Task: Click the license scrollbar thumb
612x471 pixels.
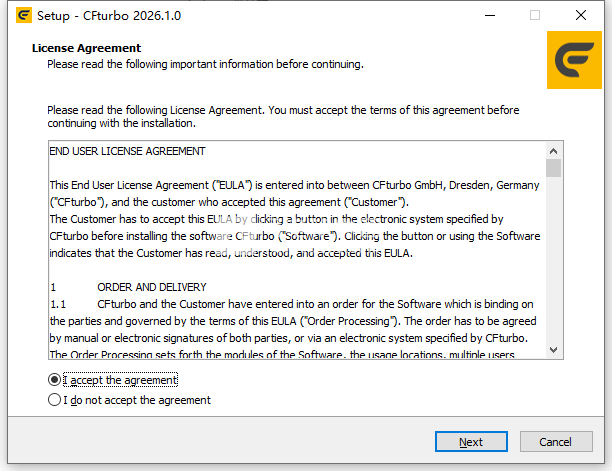Action: click(553, 168)
